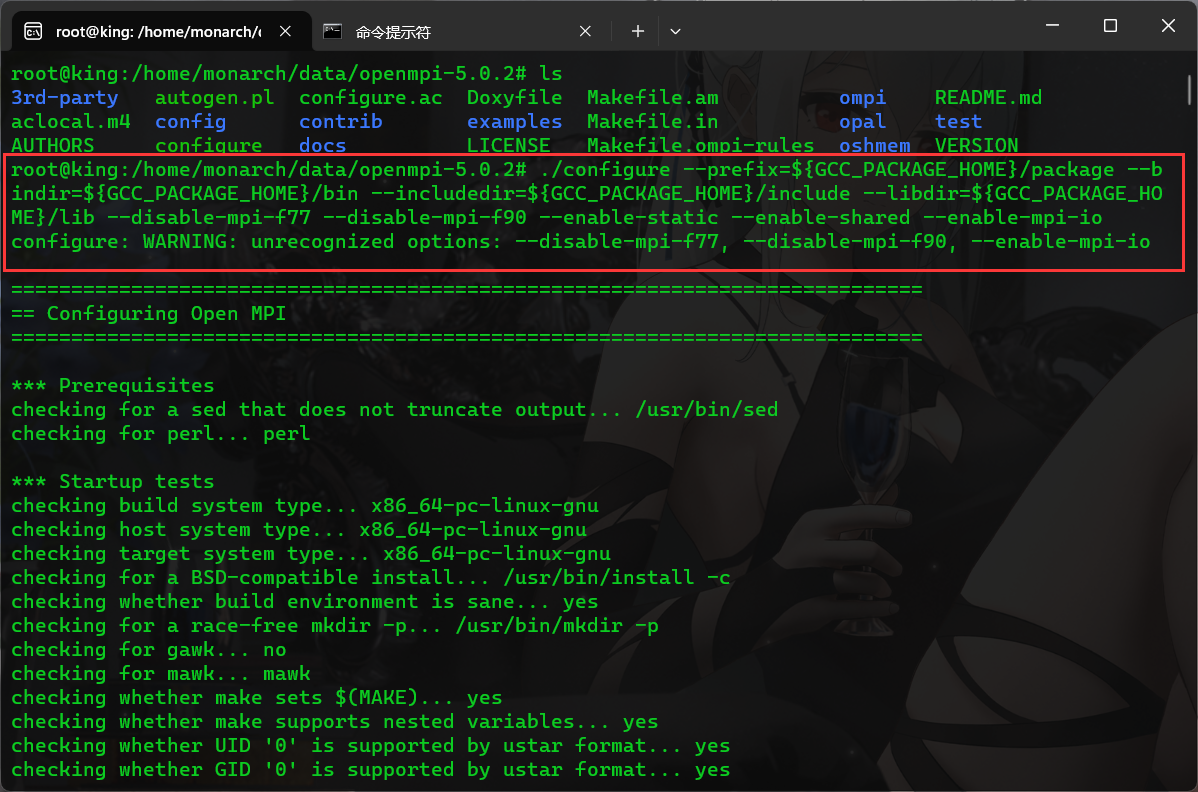Click the '== Configuring Open MPI' heading

pyautogui.click(x=148, y=313)
